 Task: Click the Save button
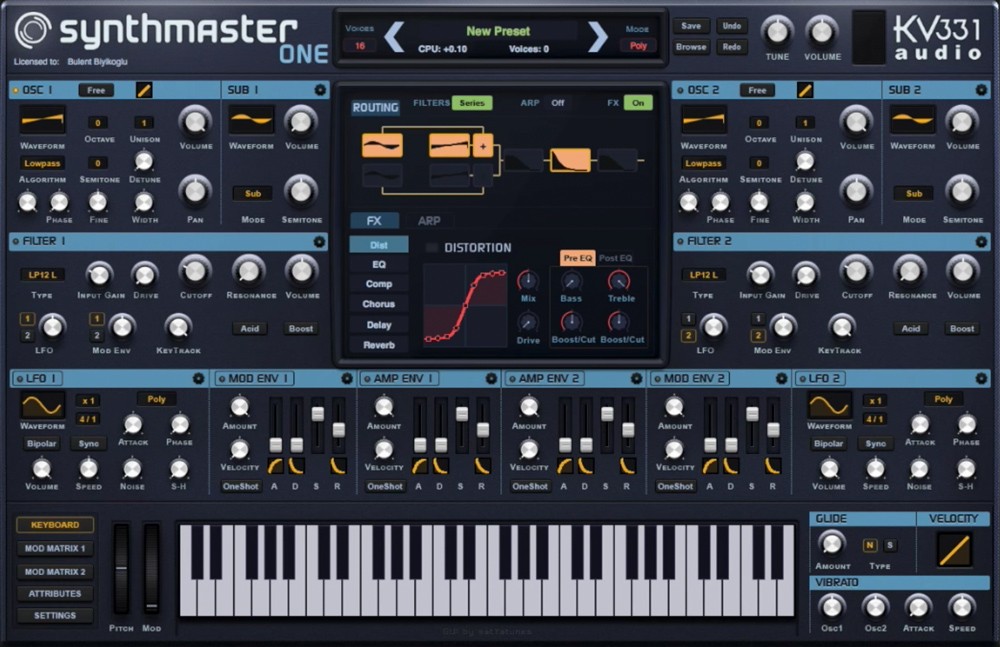coord(691,26)
